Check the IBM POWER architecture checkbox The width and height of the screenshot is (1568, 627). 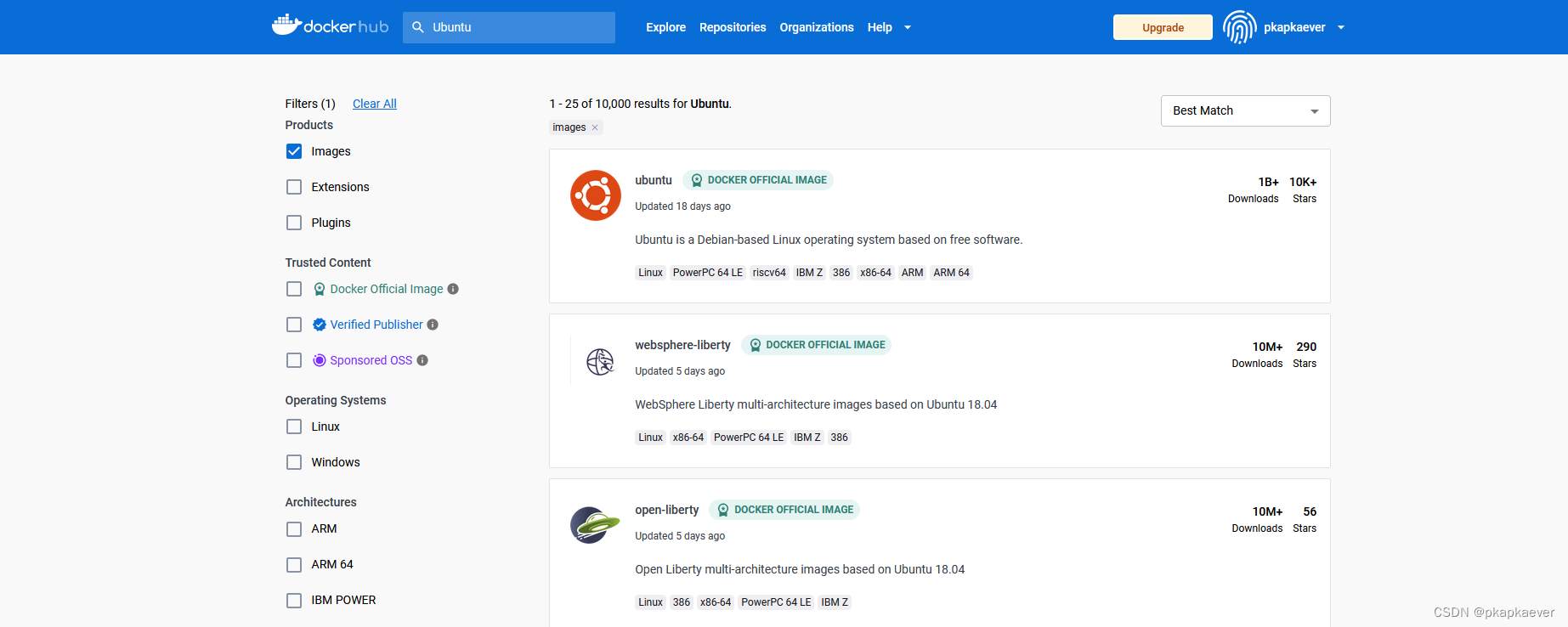[x=294, y=601]
